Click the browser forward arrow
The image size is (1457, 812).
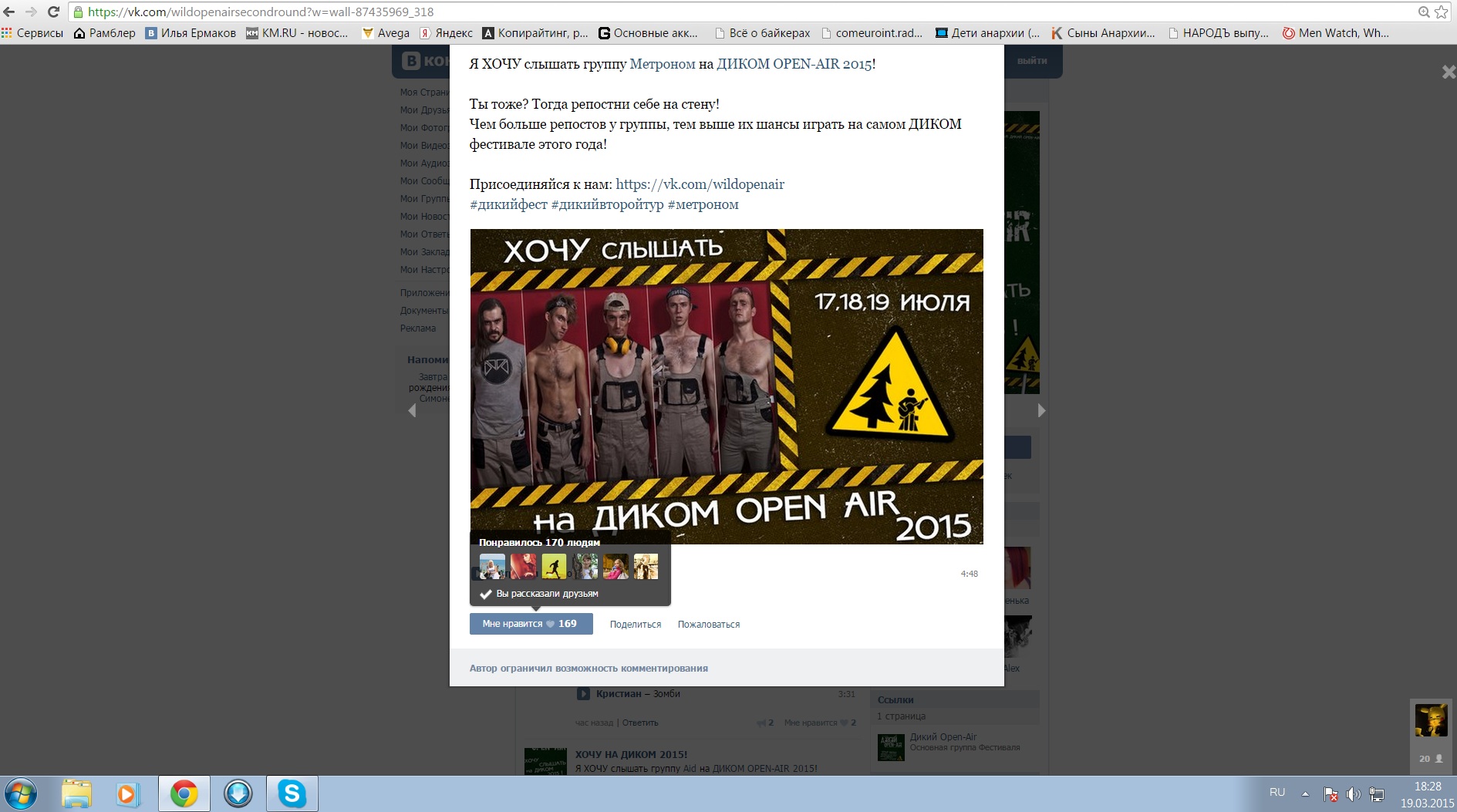pyautogui.click(x=32, y=12)
